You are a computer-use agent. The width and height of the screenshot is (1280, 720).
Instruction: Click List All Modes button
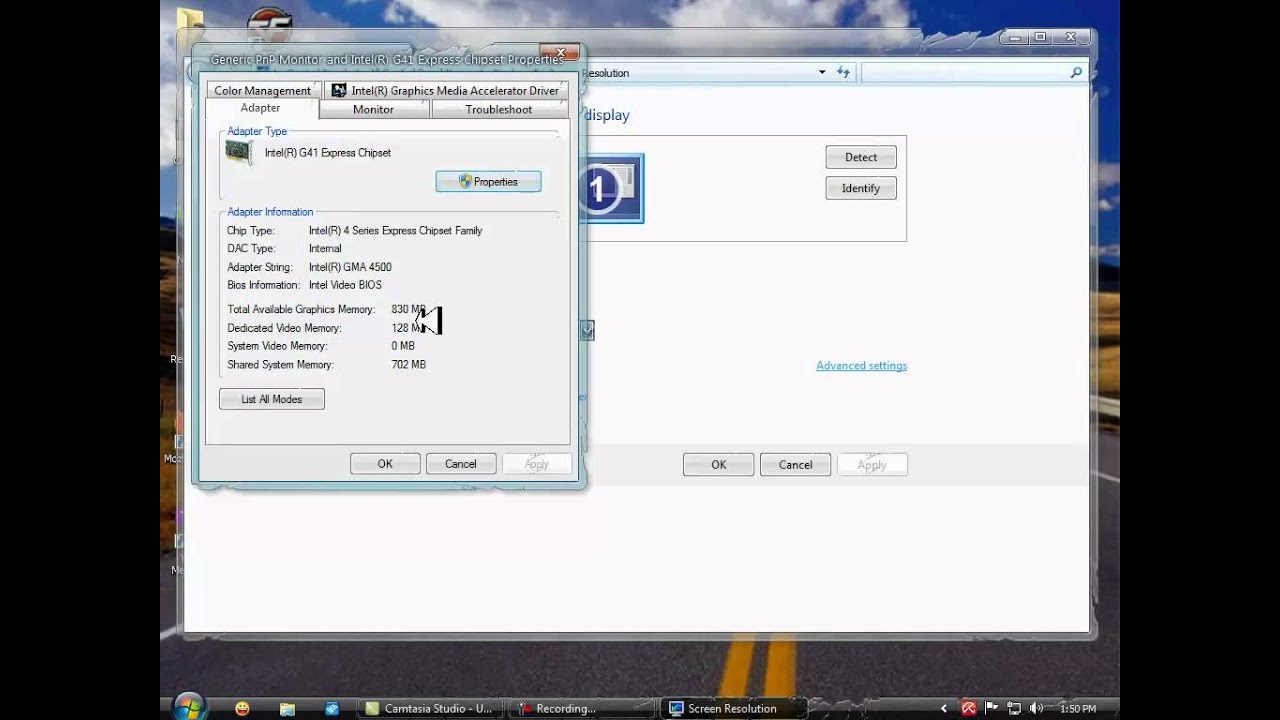point(272,399)
